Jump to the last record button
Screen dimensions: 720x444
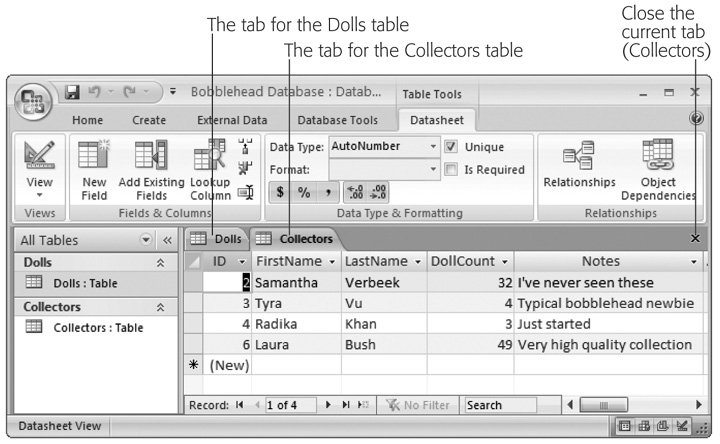(345, 405)
